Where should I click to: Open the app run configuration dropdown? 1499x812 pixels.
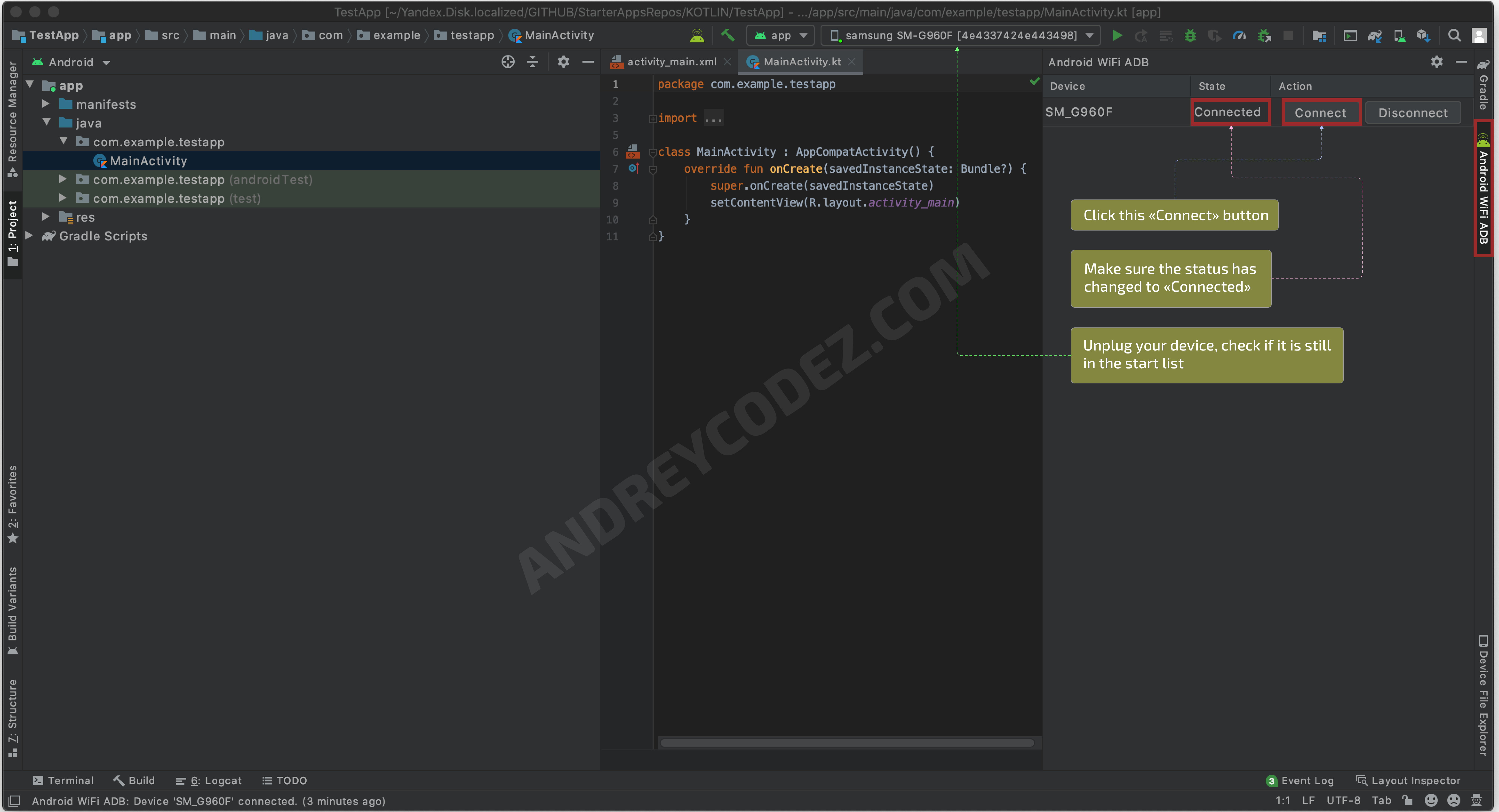click(x=780, y=36)
